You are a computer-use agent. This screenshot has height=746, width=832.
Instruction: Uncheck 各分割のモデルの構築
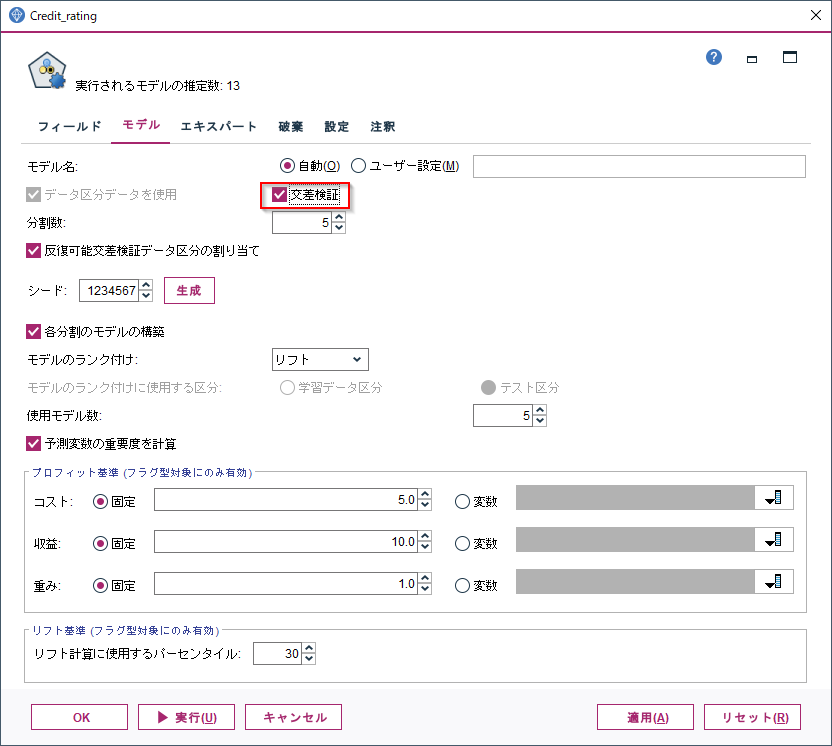pyautogui.click(x=33, y=332)
